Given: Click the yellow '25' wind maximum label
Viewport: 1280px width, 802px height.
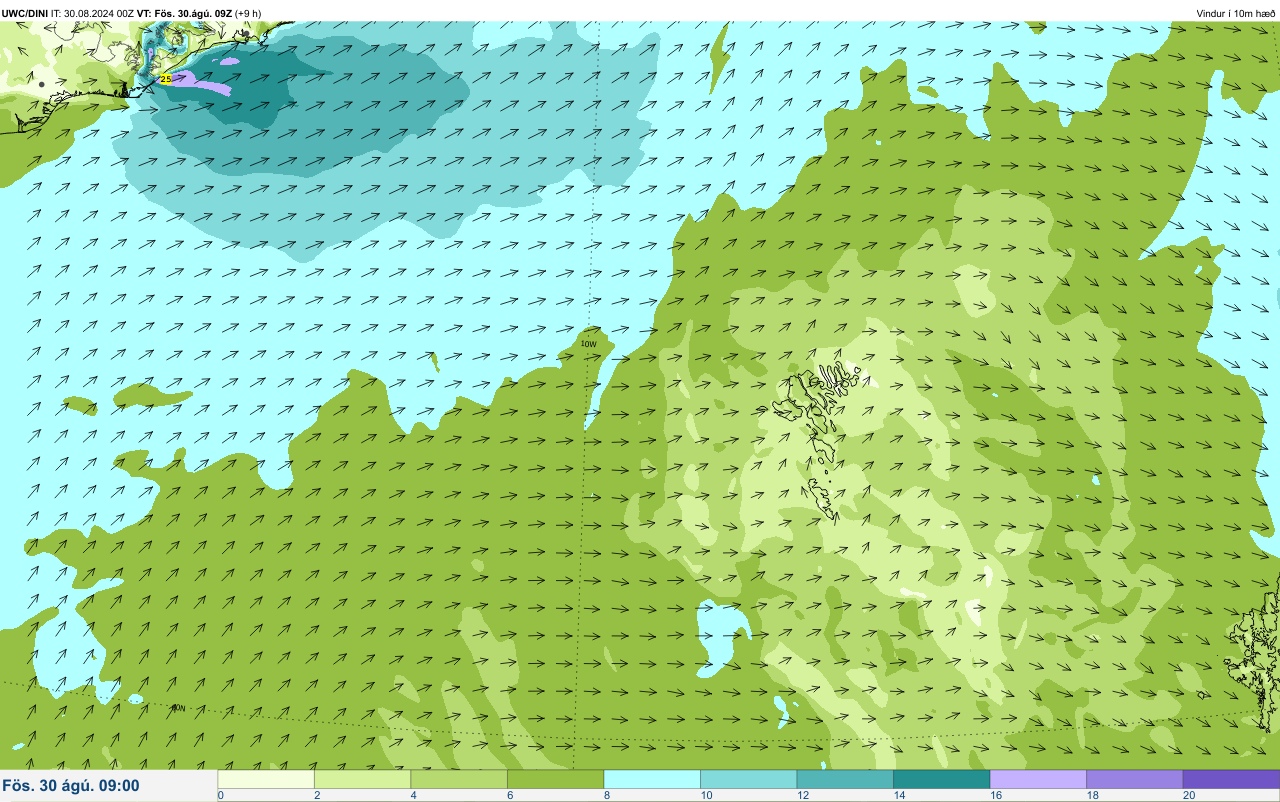Looking at the screenshot, I should click(x=165, y=78).
